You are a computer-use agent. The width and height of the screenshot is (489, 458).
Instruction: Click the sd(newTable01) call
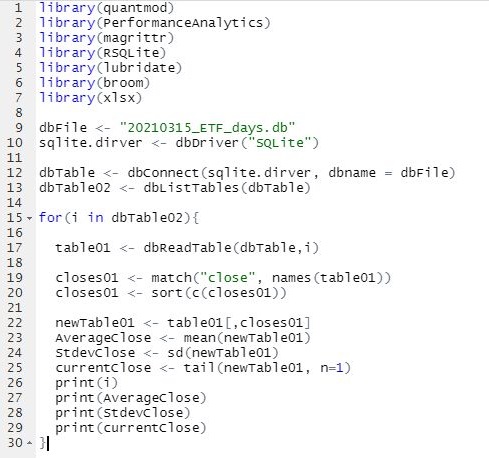coord(223,353)
